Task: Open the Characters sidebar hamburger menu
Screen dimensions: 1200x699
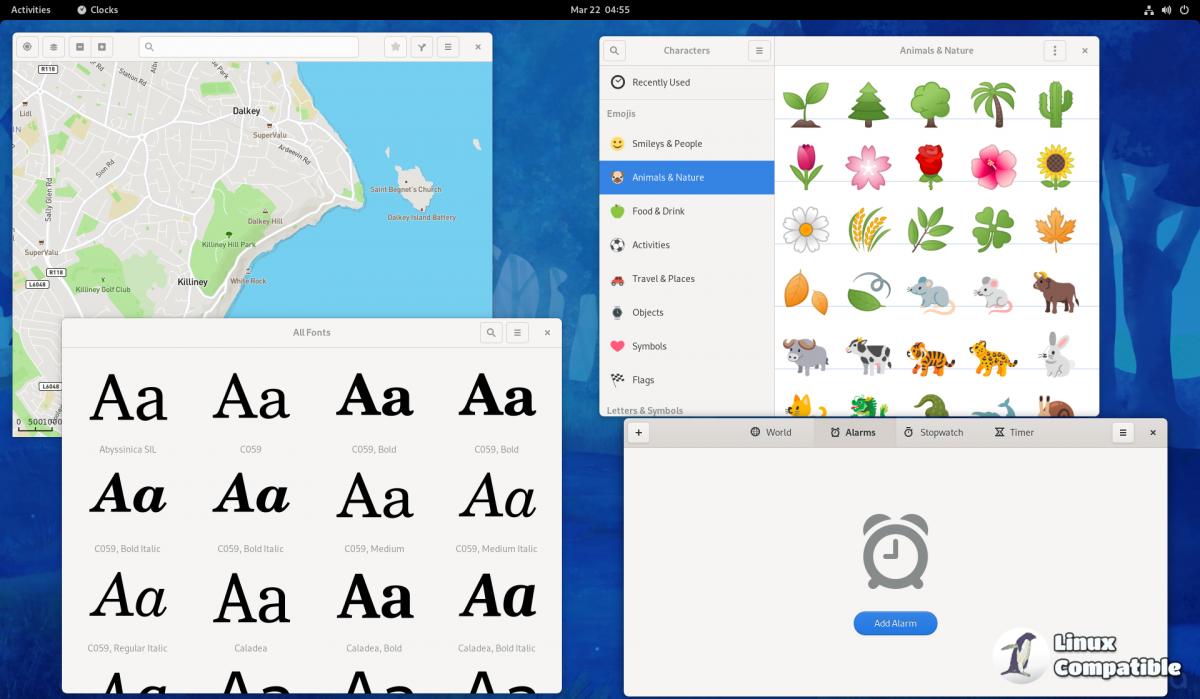Action: [x=759, y=50]
